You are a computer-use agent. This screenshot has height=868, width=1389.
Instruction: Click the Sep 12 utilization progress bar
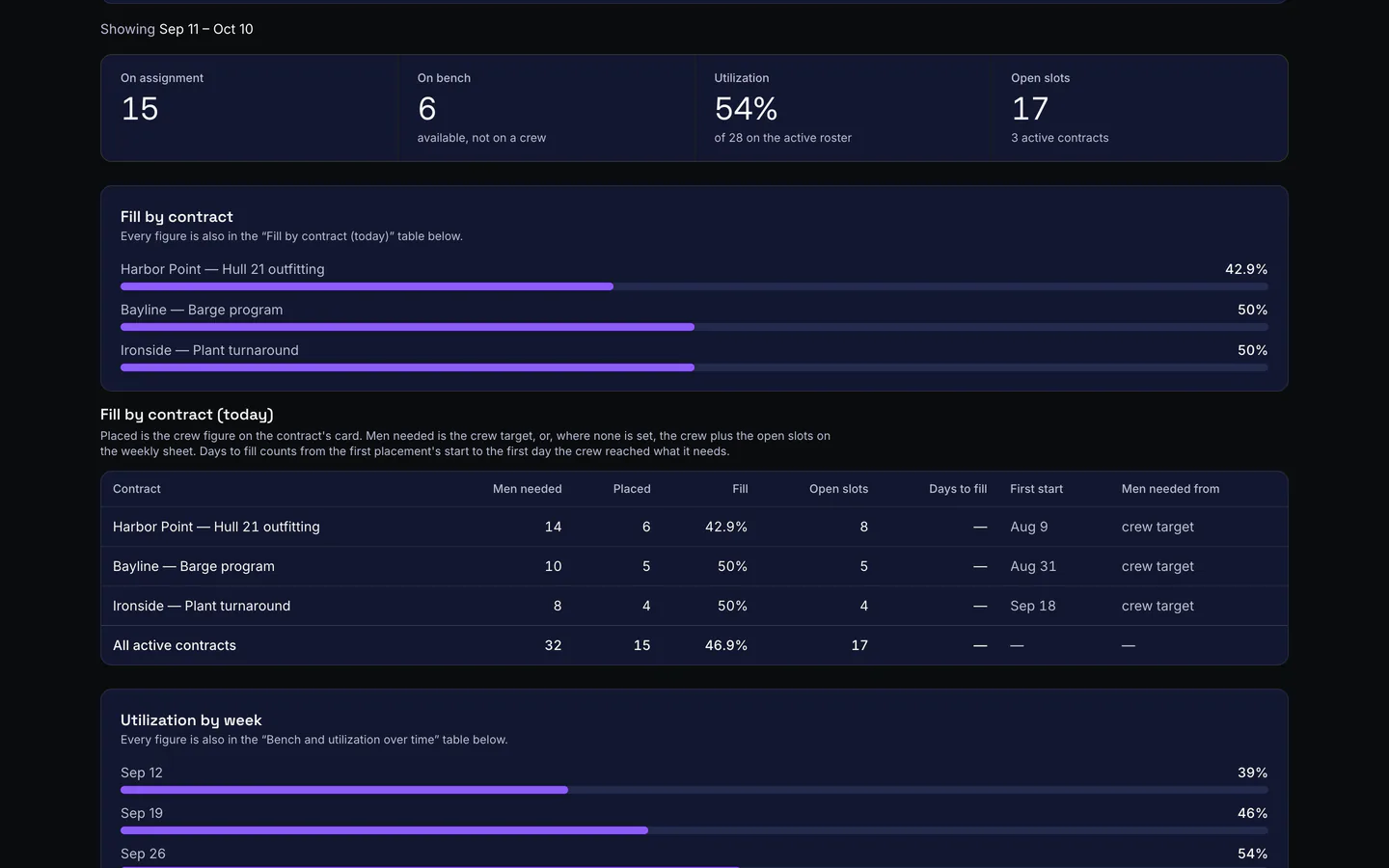click(x=694, y=790)
